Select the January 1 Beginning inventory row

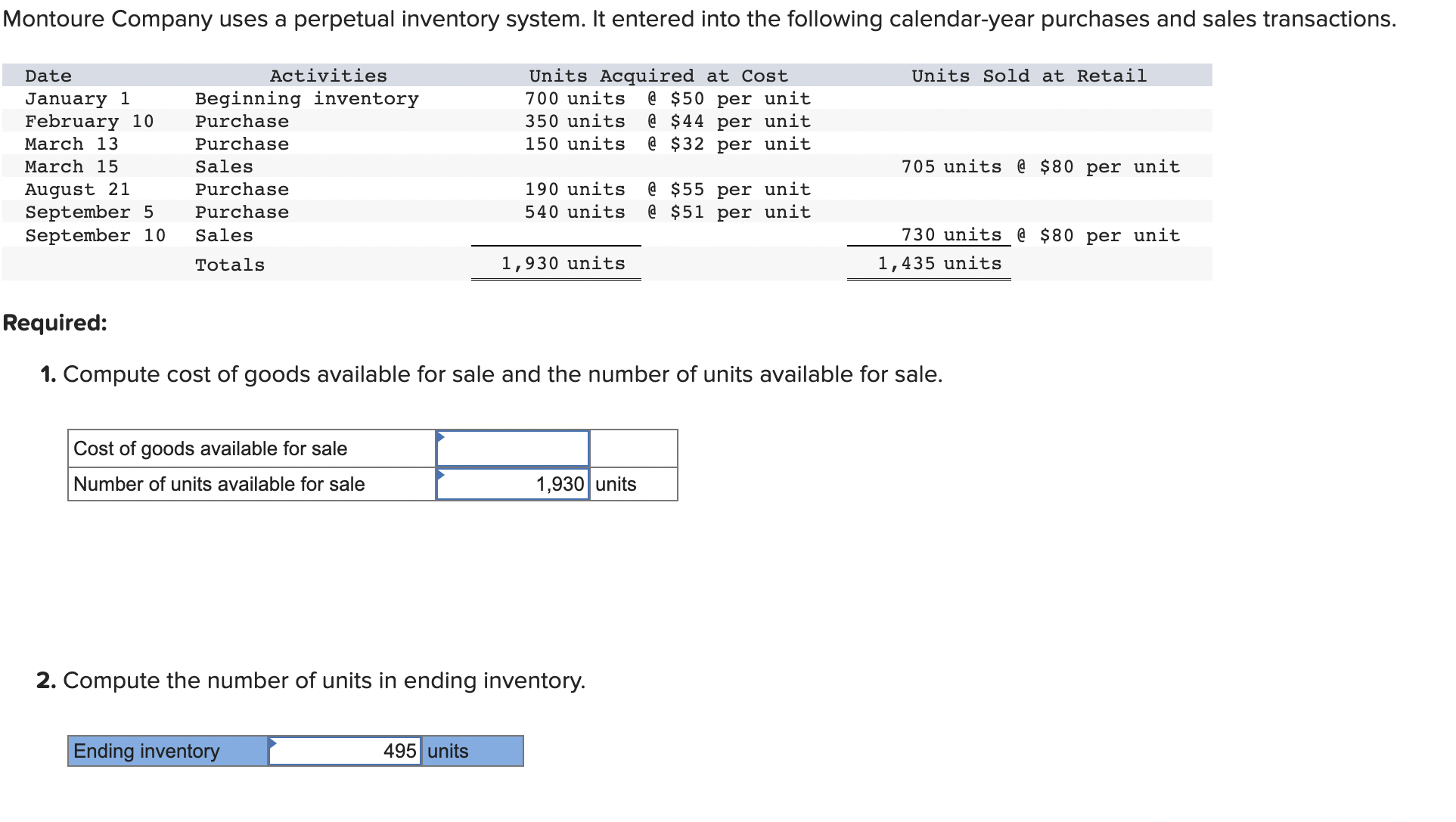(x=607, y=98)
